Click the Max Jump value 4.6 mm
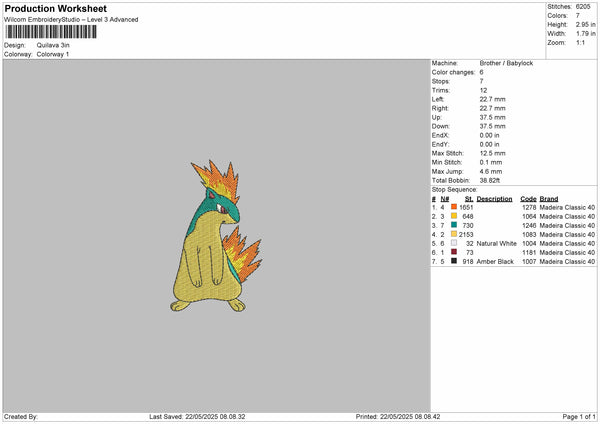 pos(491,171)
